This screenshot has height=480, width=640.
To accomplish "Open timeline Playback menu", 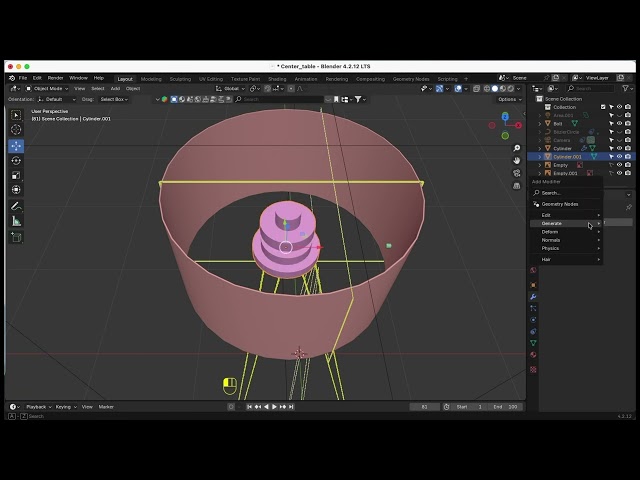I will click(38, 407).
